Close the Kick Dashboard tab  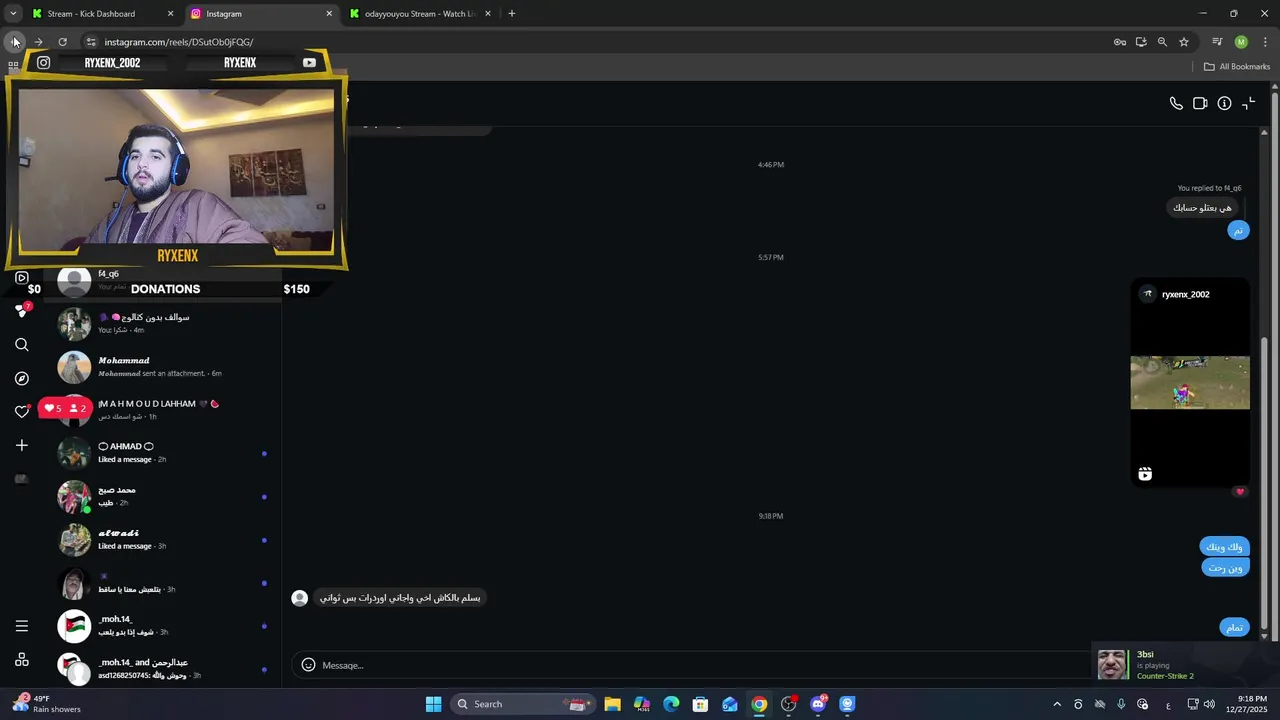pos(170,14)
